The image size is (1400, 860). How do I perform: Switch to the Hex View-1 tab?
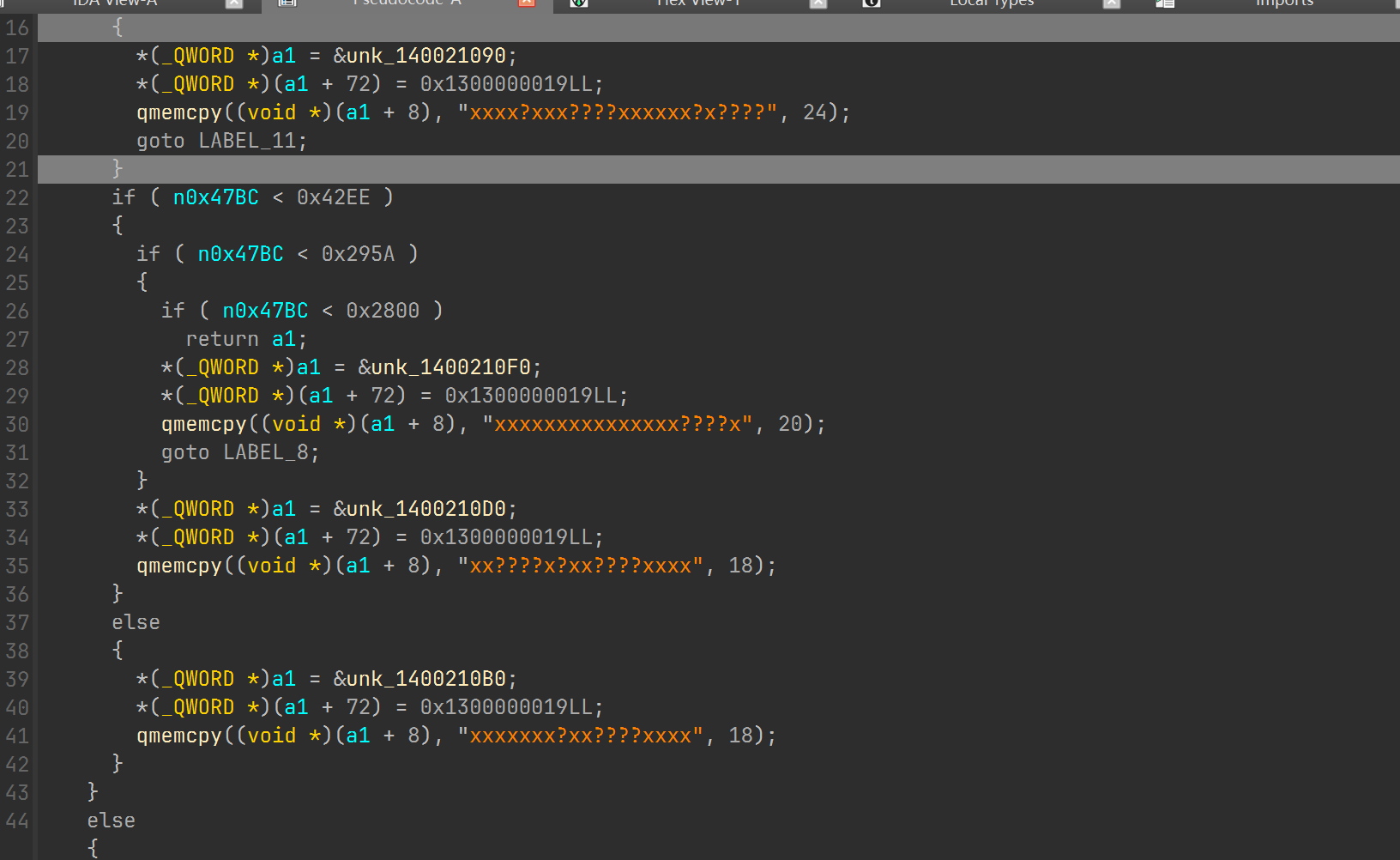698,3
